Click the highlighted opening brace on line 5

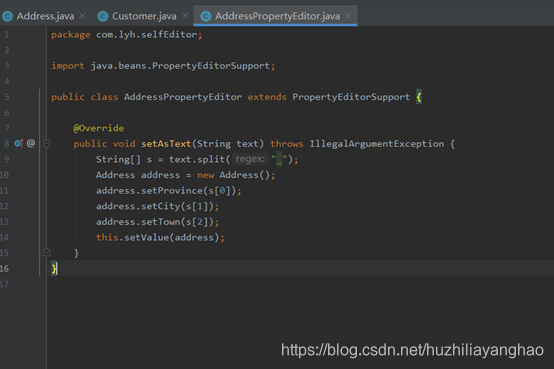coord(419,97)
